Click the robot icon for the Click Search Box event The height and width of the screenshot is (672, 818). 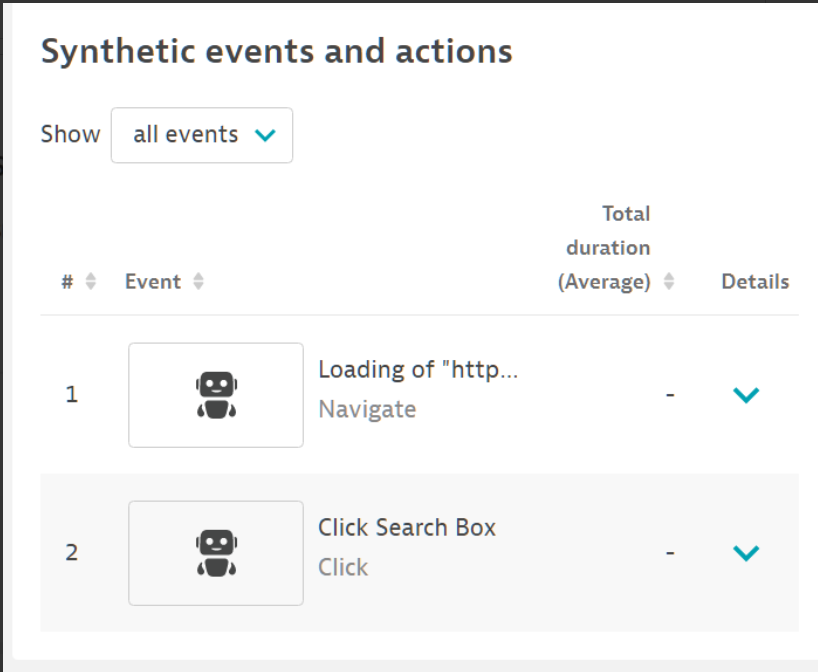tap(216, 545)
